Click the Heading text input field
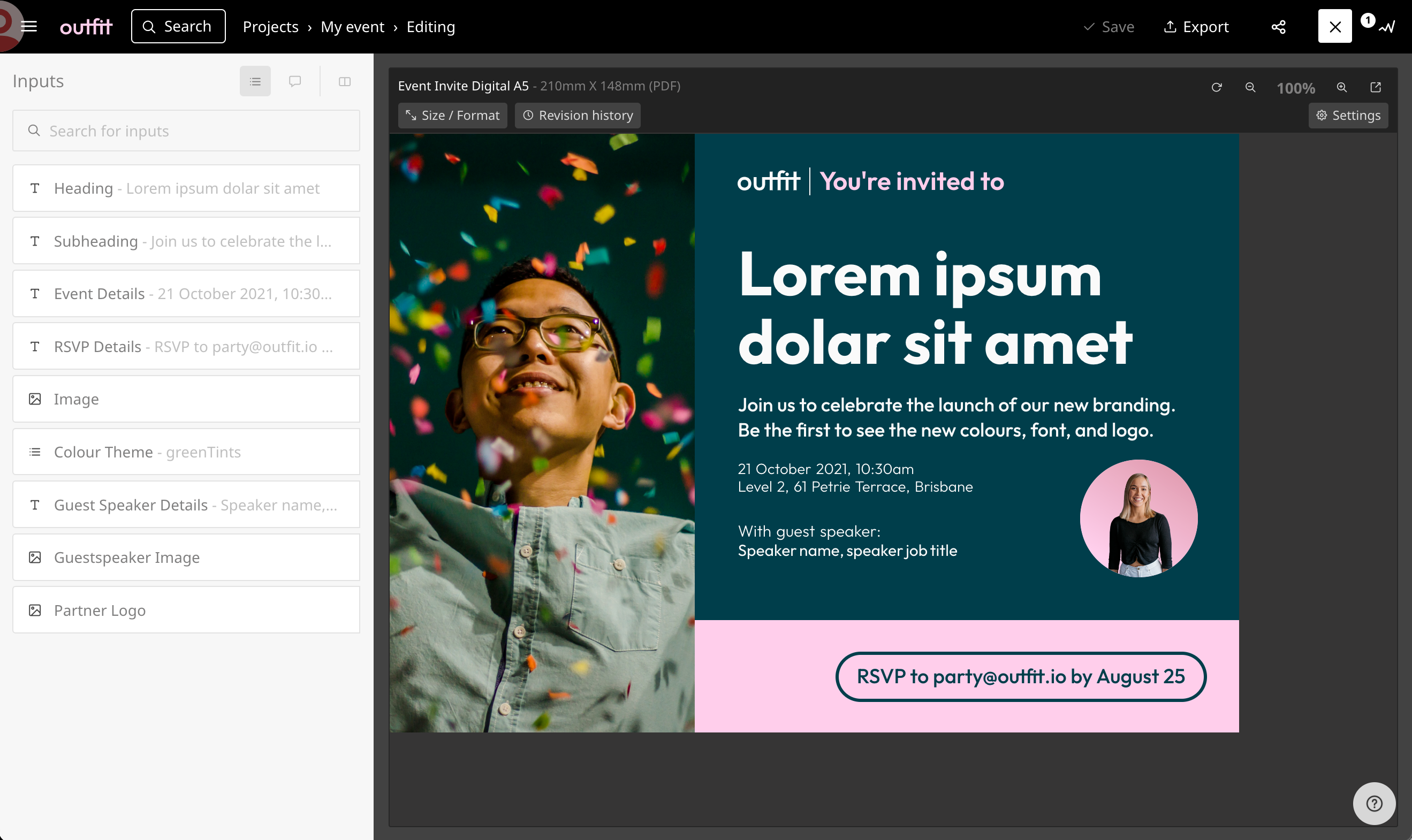The width and height of the screenshot is (1412, 840). [x=186, y=187]
